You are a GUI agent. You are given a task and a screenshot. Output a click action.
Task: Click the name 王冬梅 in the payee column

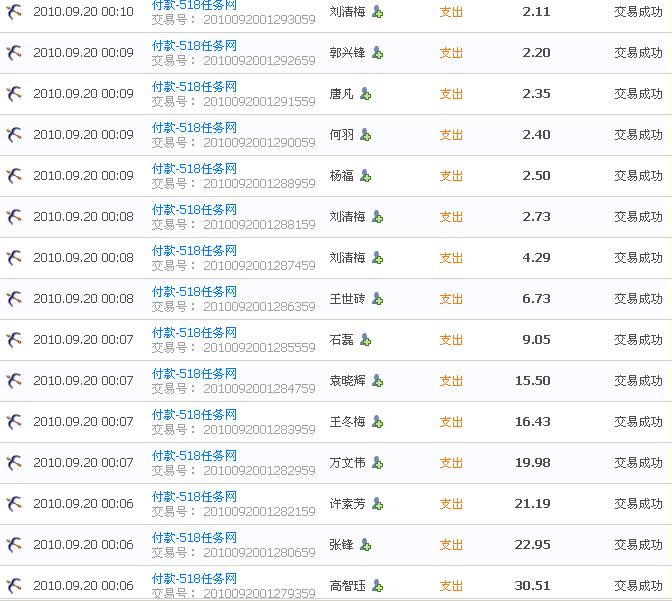347,422
